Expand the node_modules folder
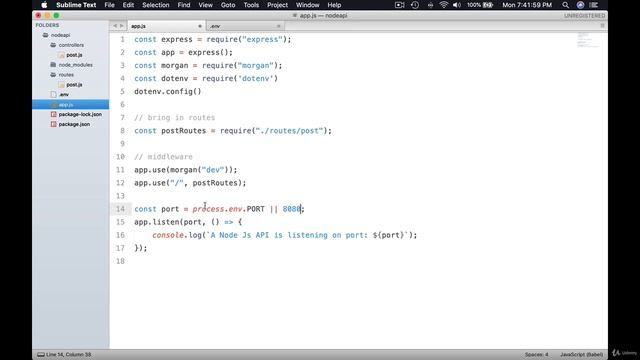This screenshot has width=640, height=360. point(53,64)
